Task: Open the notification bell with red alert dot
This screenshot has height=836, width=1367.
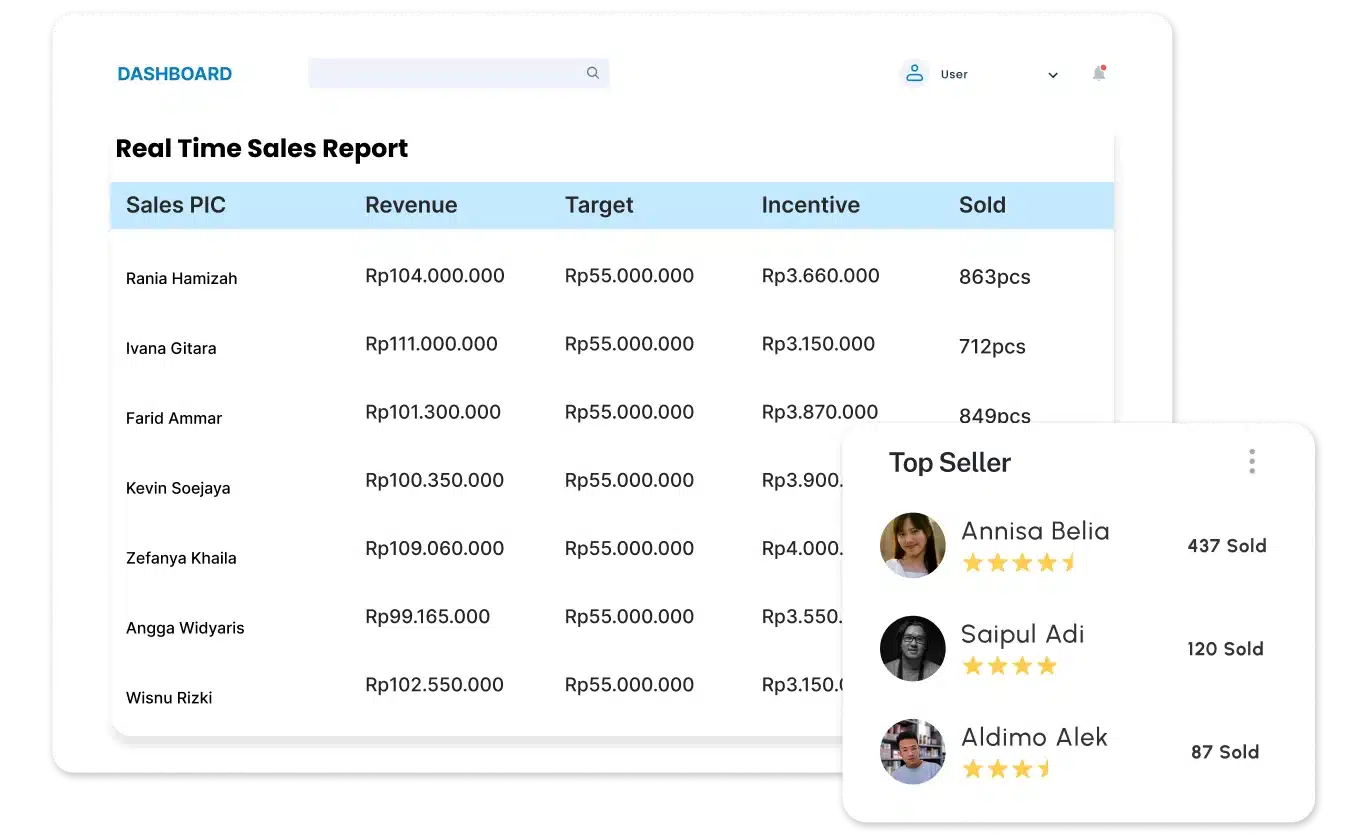Action: [x=1098, y=73]
